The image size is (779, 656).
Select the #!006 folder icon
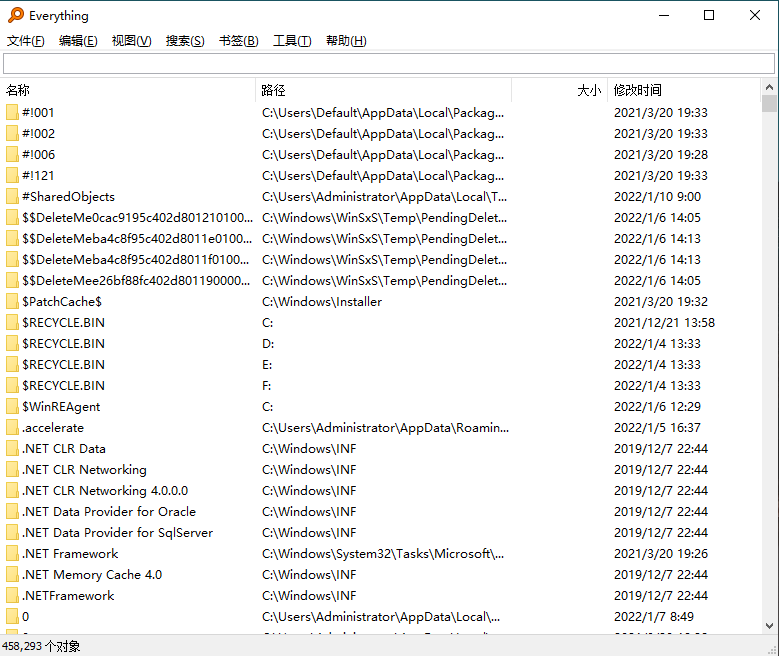coord(12,155)
